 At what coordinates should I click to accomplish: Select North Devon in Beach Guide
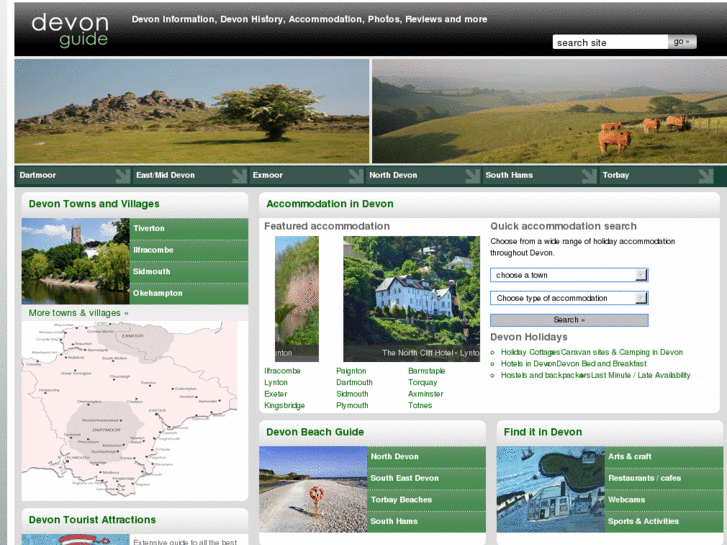[427, 457]
